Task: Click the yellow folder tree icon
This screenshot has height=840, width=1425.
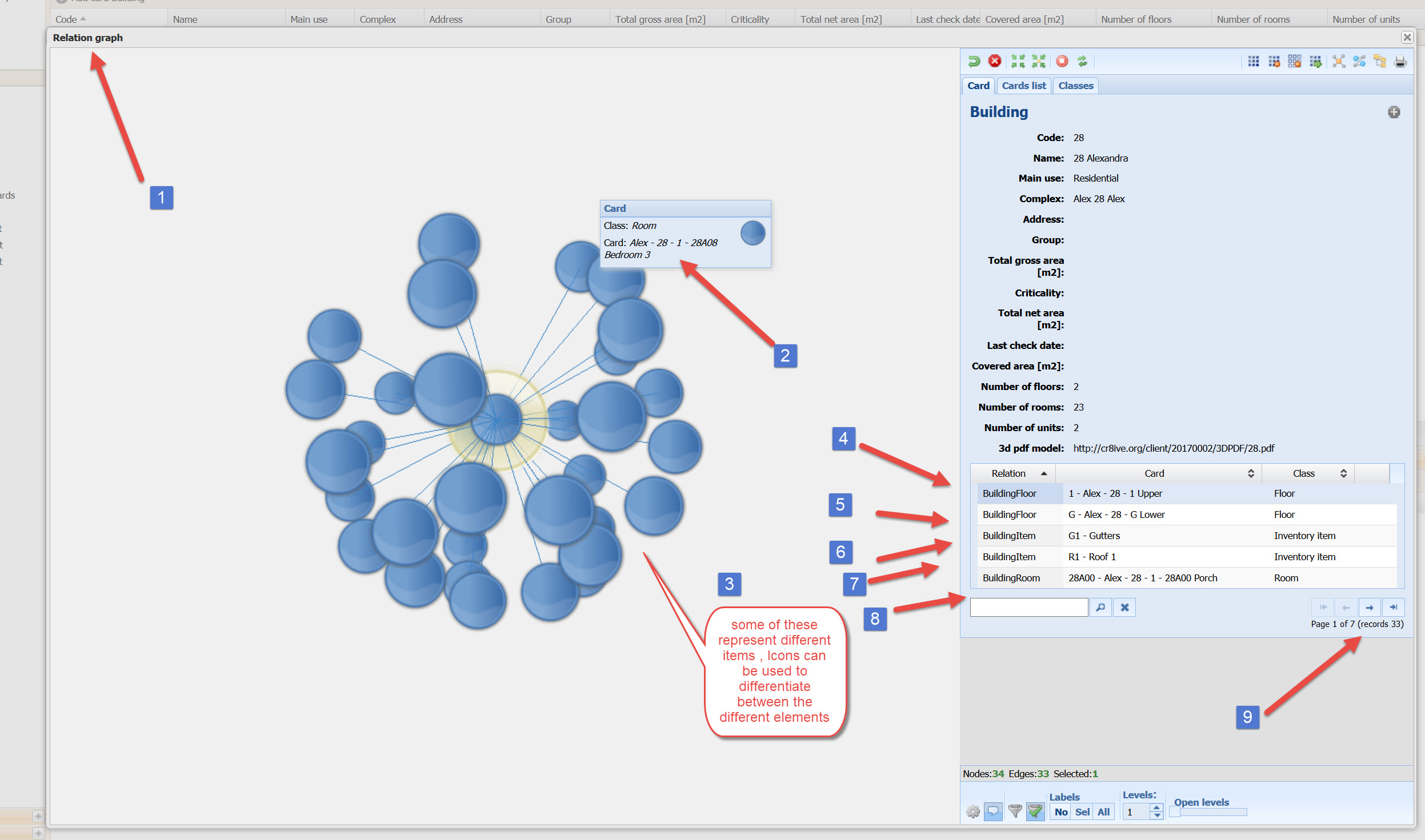Action: coord(1380,62)
